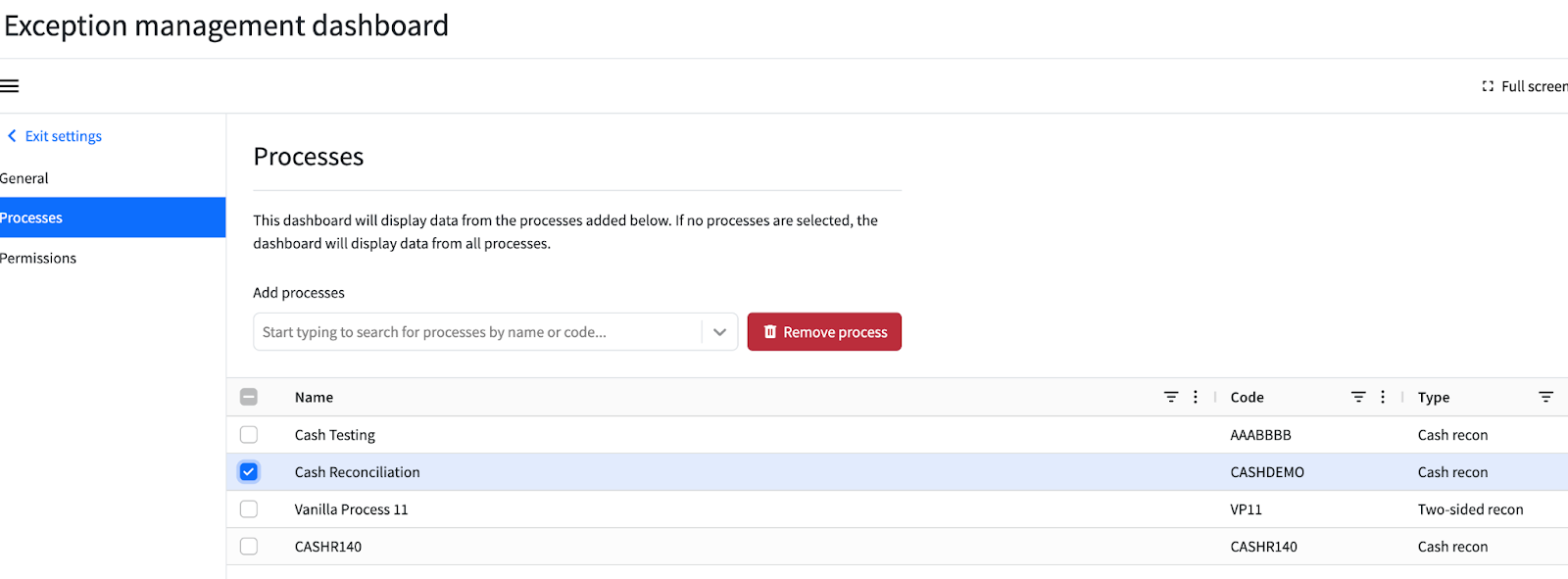Open the Name column three-dot menu
1568x579 pixels.
1196,397
